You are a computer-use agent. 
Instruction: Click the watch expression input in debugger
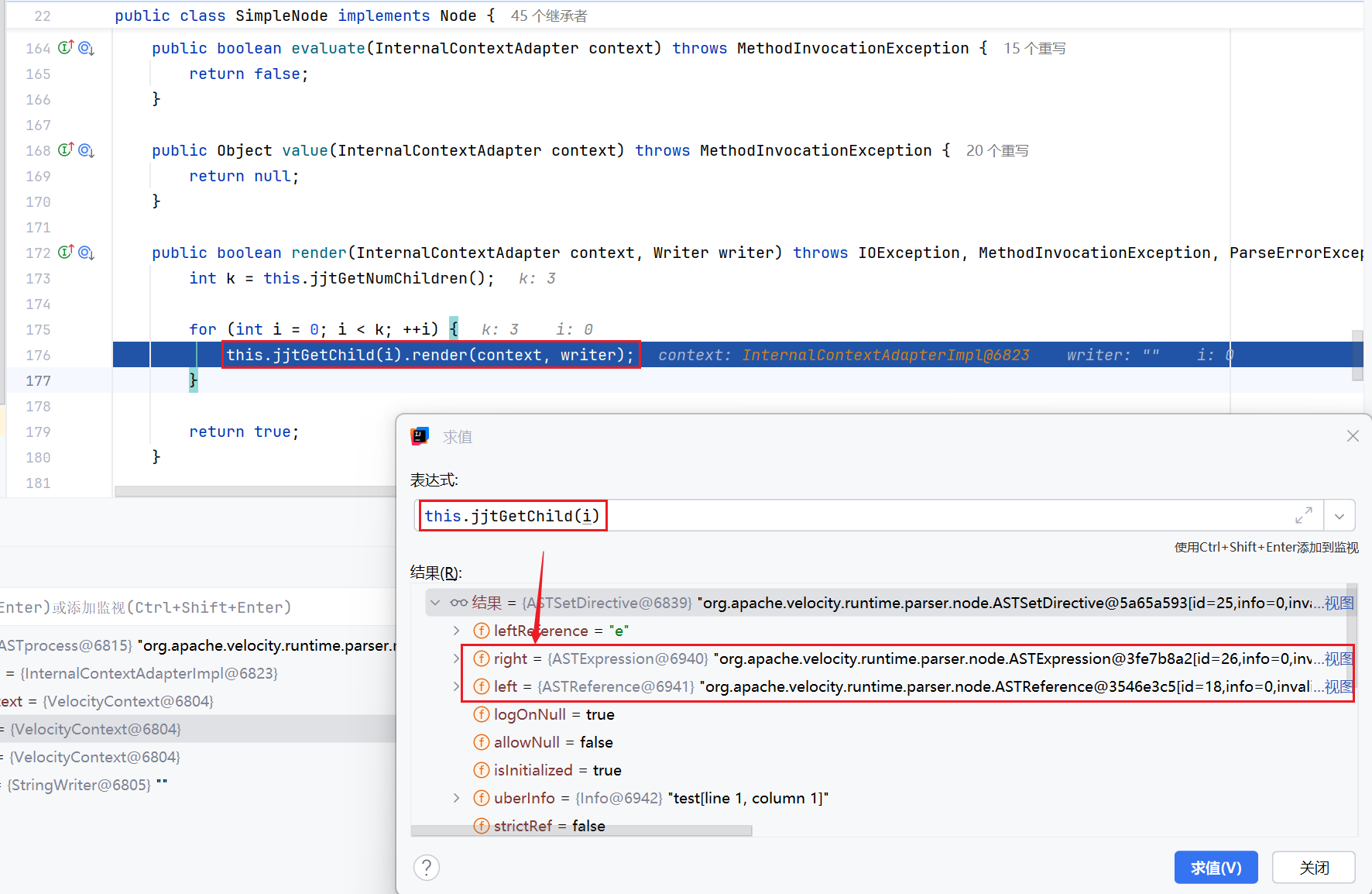(x=198, y=607)
